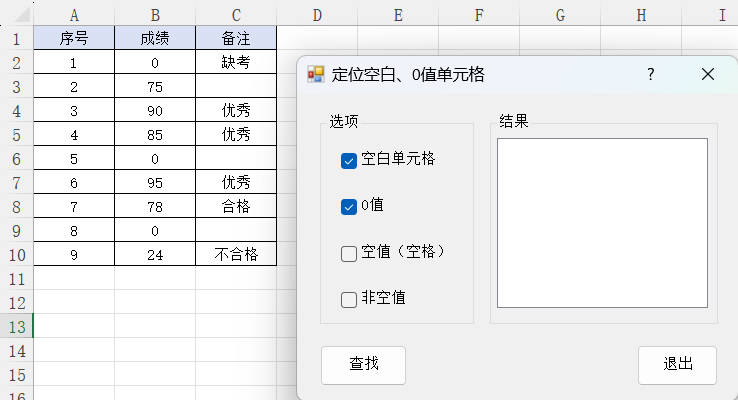The width and height of the screenshot is (738, 400).
Task: Toggle the 0值 checkbox
Action: [x=349, y=207]
